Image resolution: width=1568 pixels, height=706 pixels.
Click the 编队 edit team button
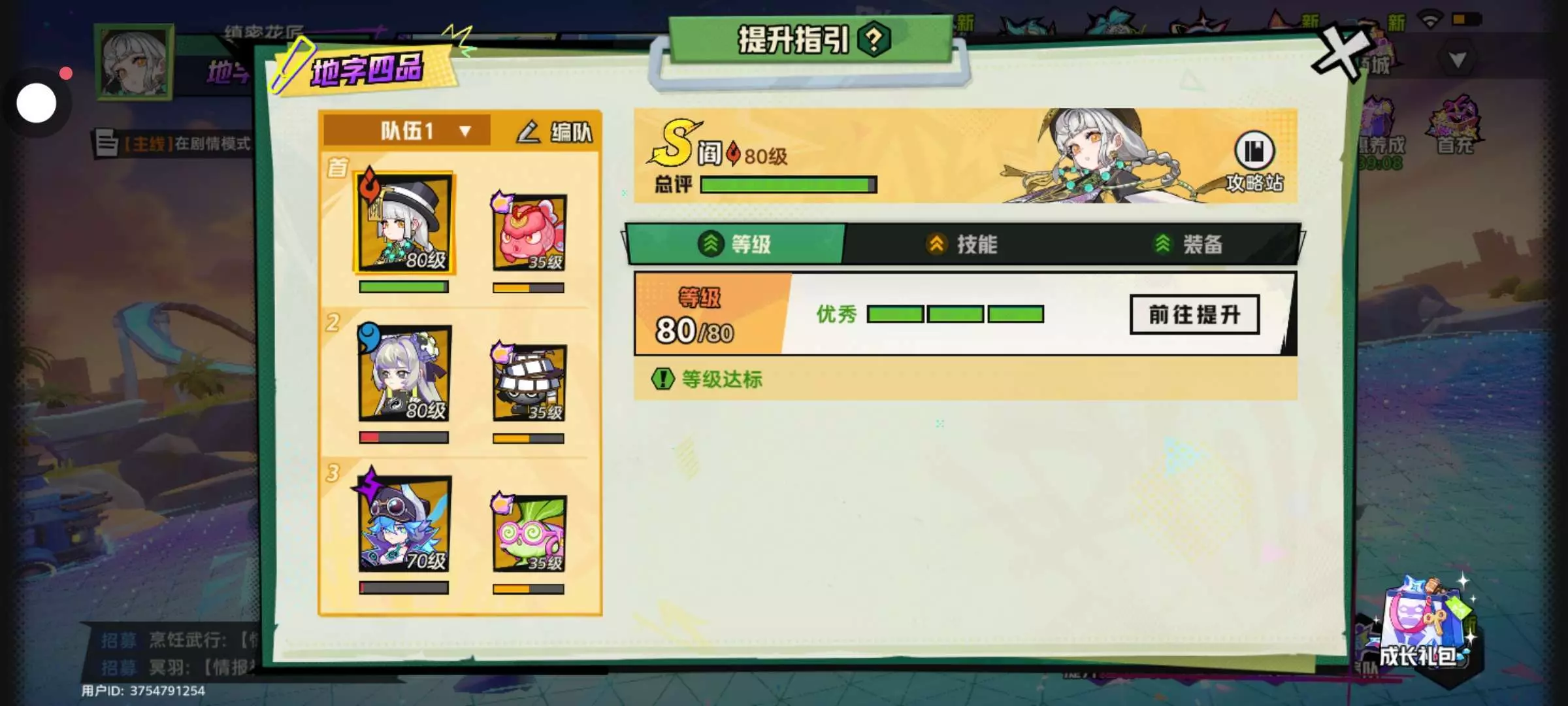(554, 131)
